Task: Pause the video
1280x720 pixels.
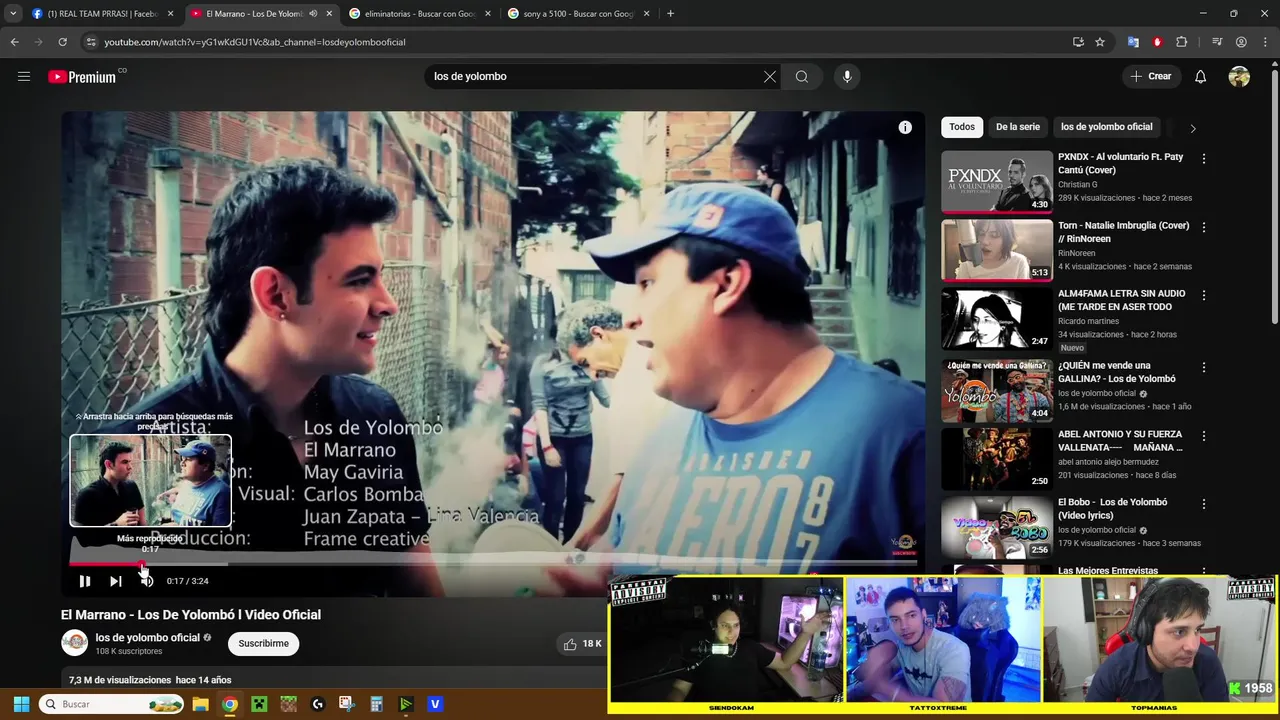Action: [x=85, y=581]
